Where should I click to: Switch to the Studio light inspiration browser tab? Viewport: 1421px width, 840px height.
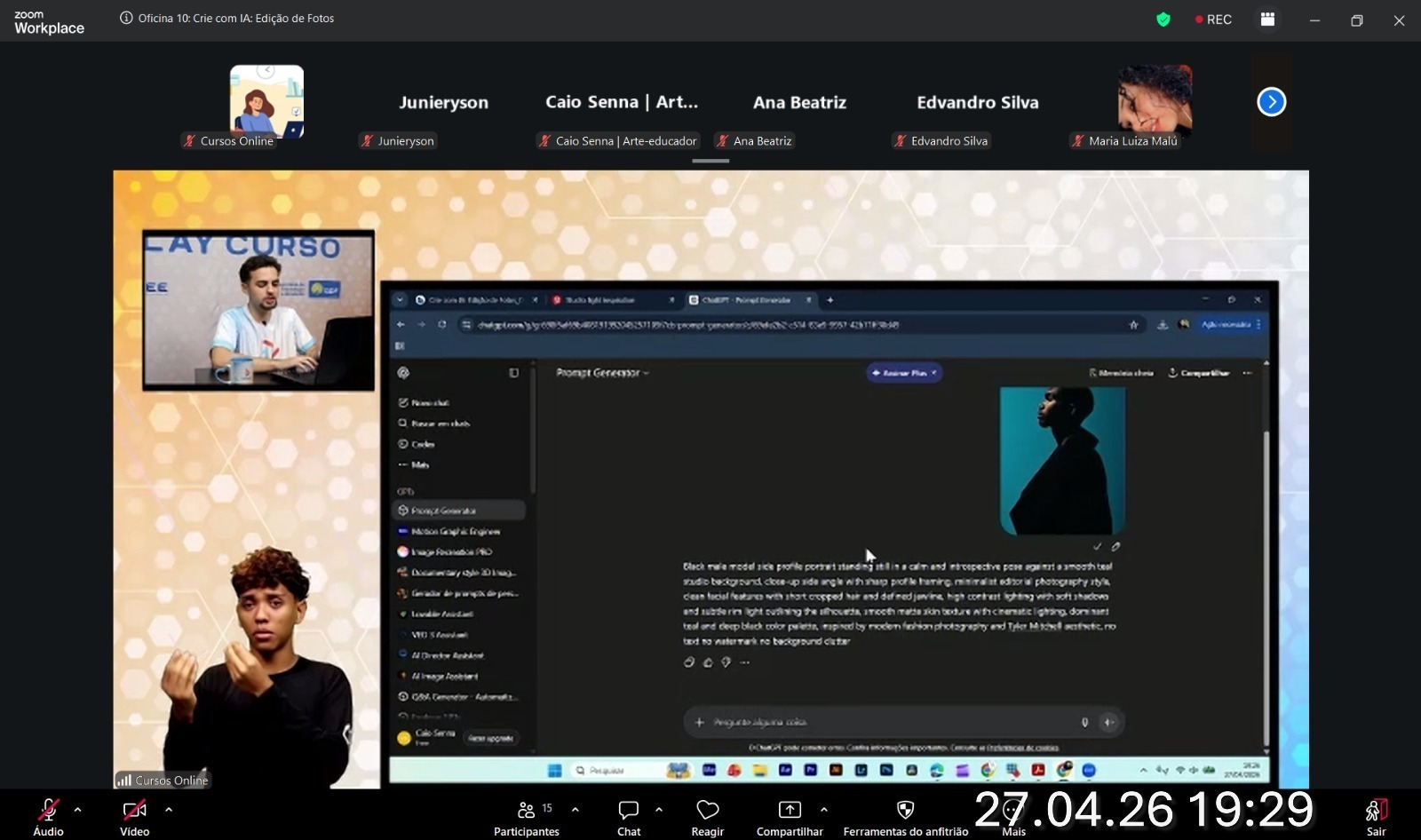[x=613, y=300]
